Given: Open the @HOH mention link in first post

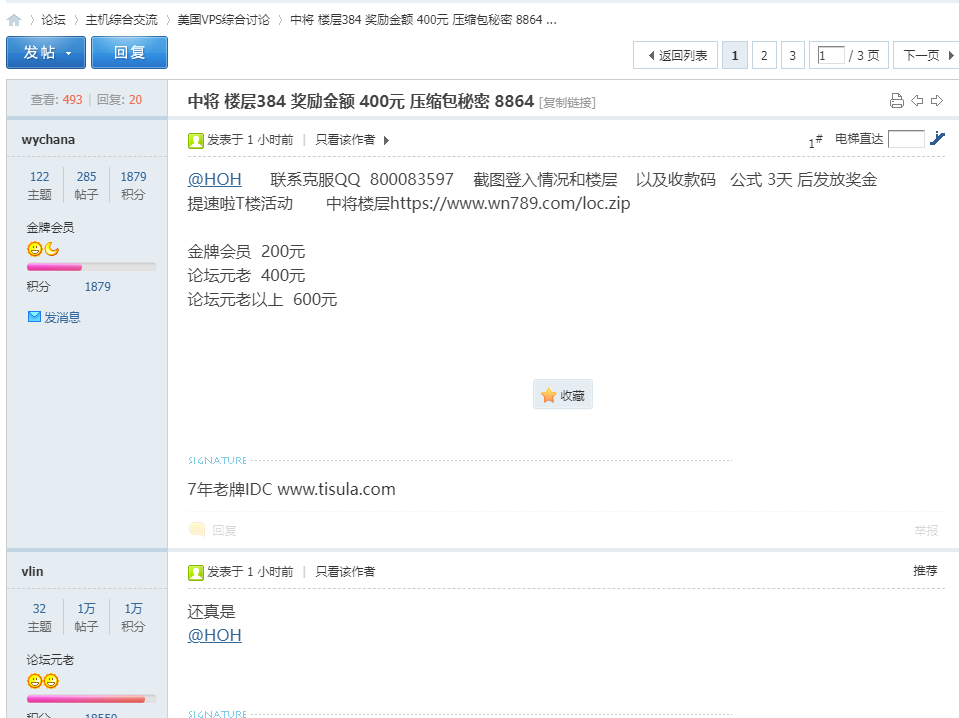Looking at the screenshot, I should click(214, 180).
